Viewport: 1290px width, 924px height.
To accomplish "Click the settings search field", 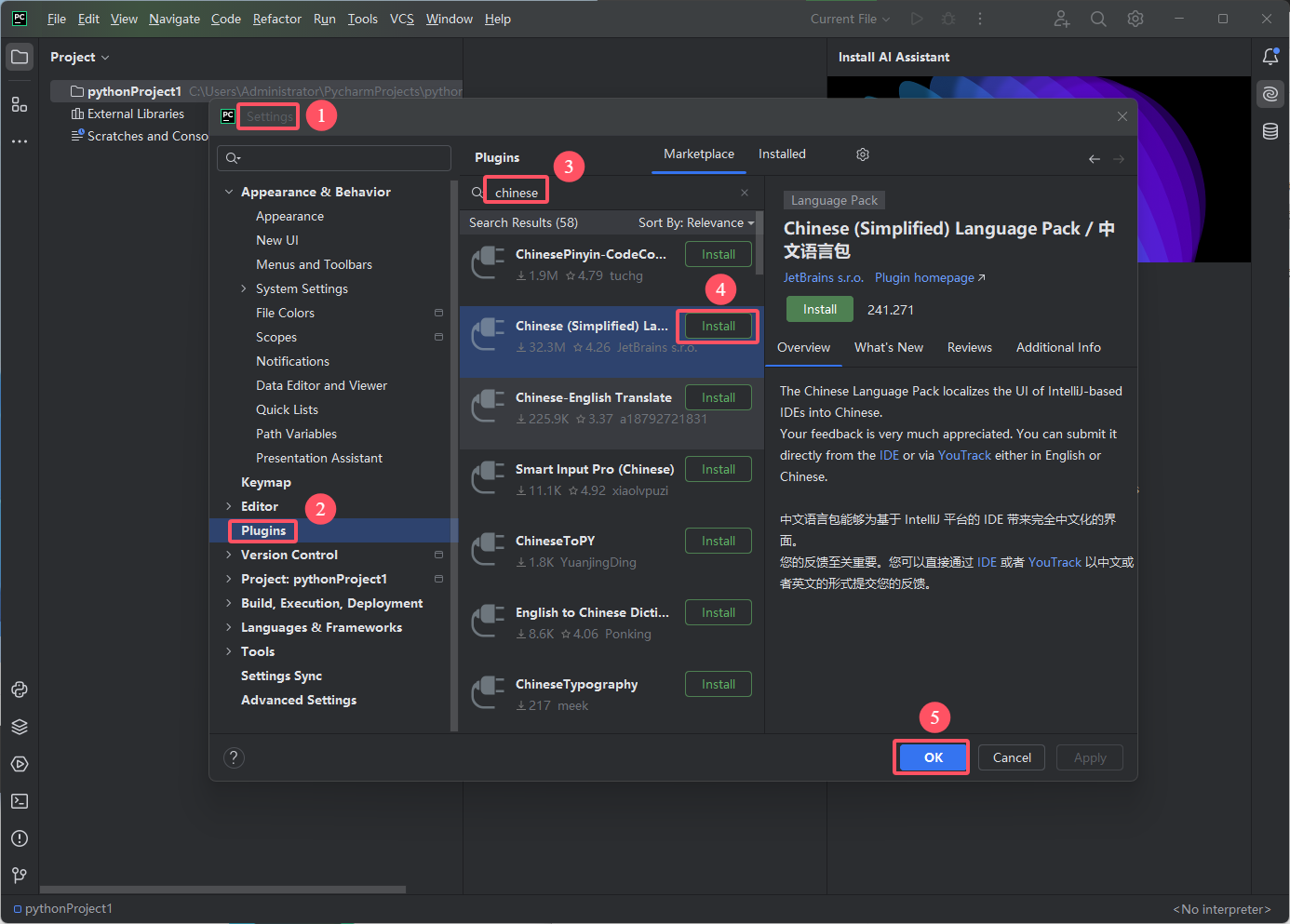I will click(x=334, y=158).
